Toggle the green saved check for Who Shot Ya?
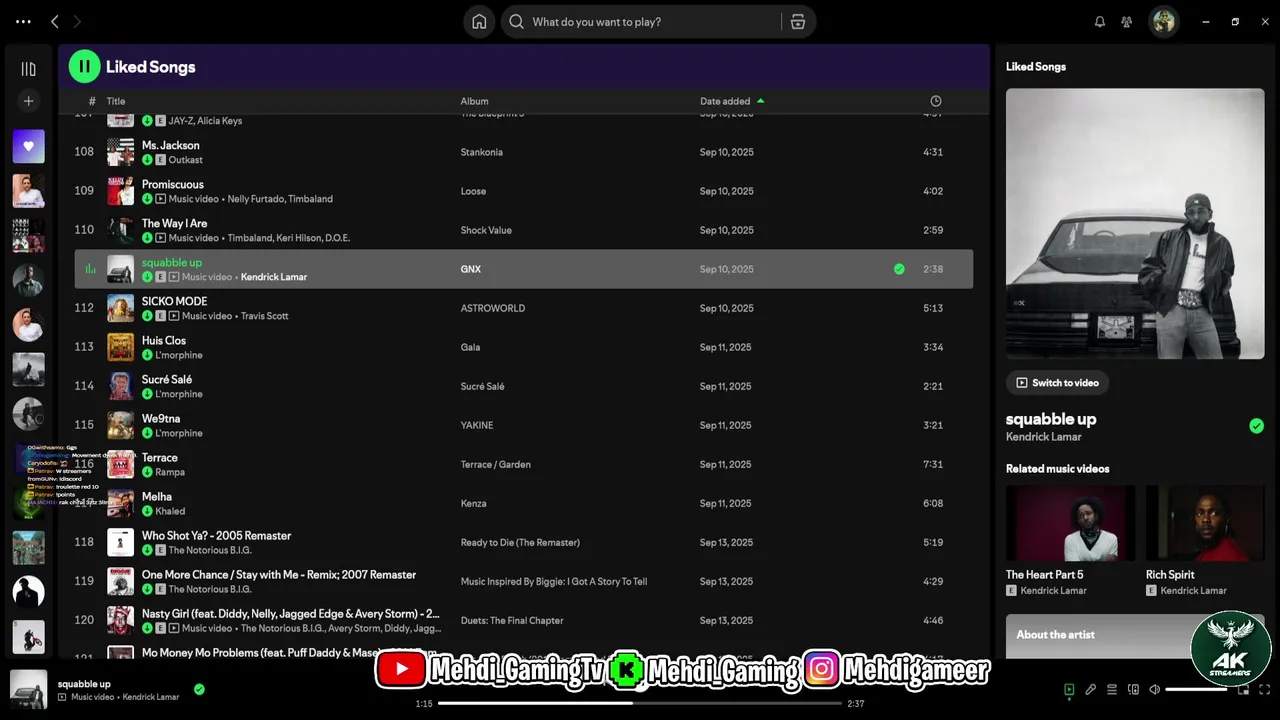Viewport: 1280px width, 720px height. [147, 550]
